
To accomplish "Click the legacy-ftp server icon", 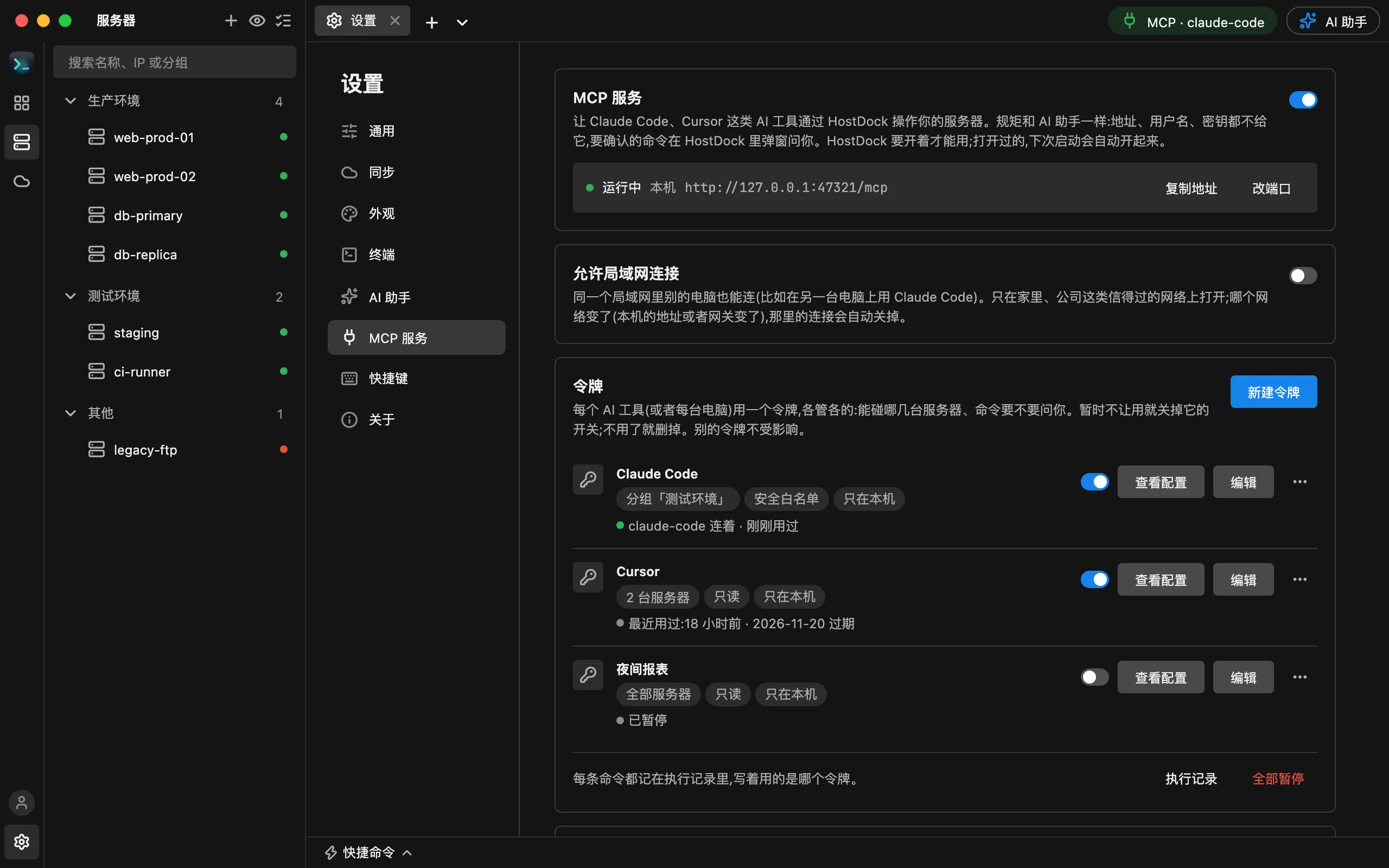I will 97,449.
